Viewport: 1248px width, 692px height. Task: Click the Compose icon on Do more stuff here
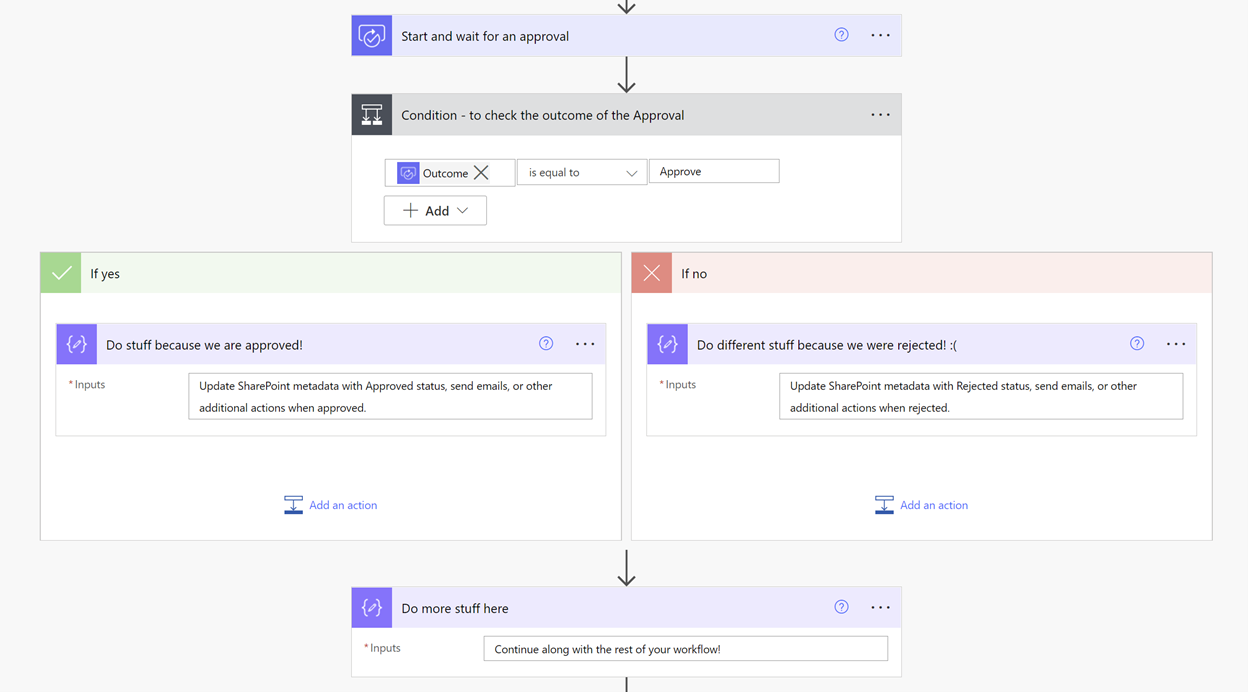tap(371, 607)
